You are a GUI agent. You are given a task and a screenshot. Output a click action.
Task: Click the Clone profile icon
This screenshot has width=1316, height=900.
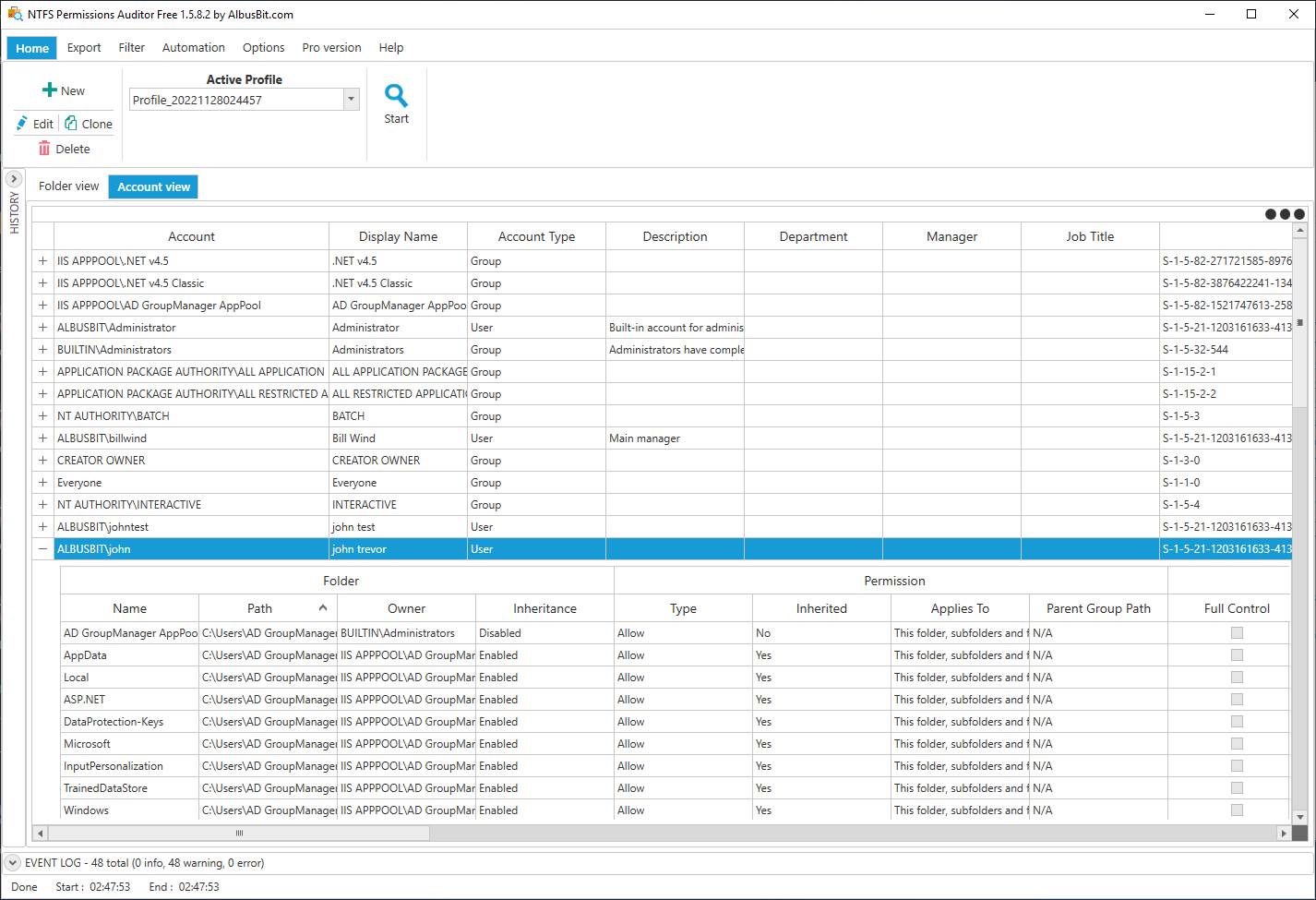click(x=71, y=123)
